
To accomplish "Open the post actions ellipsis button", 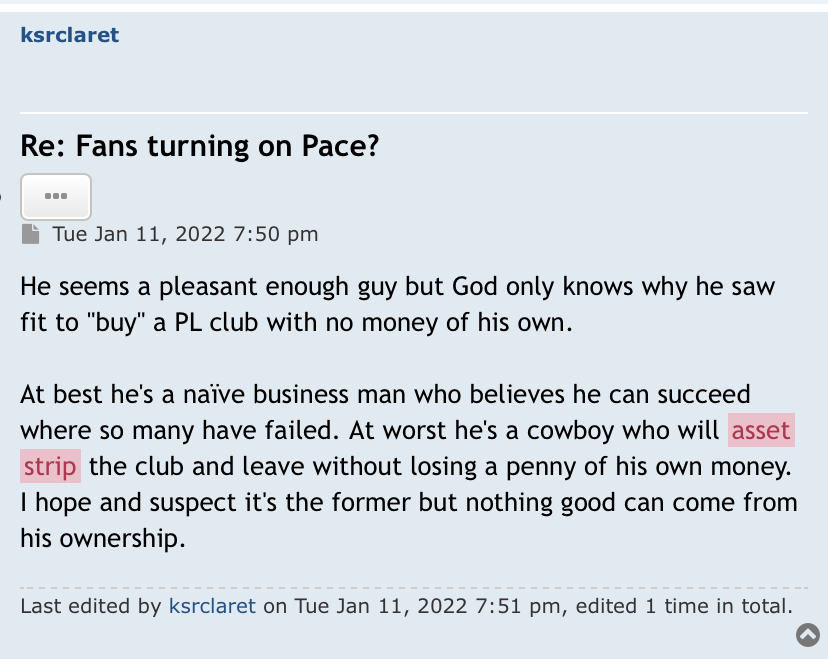I will 56,196.
